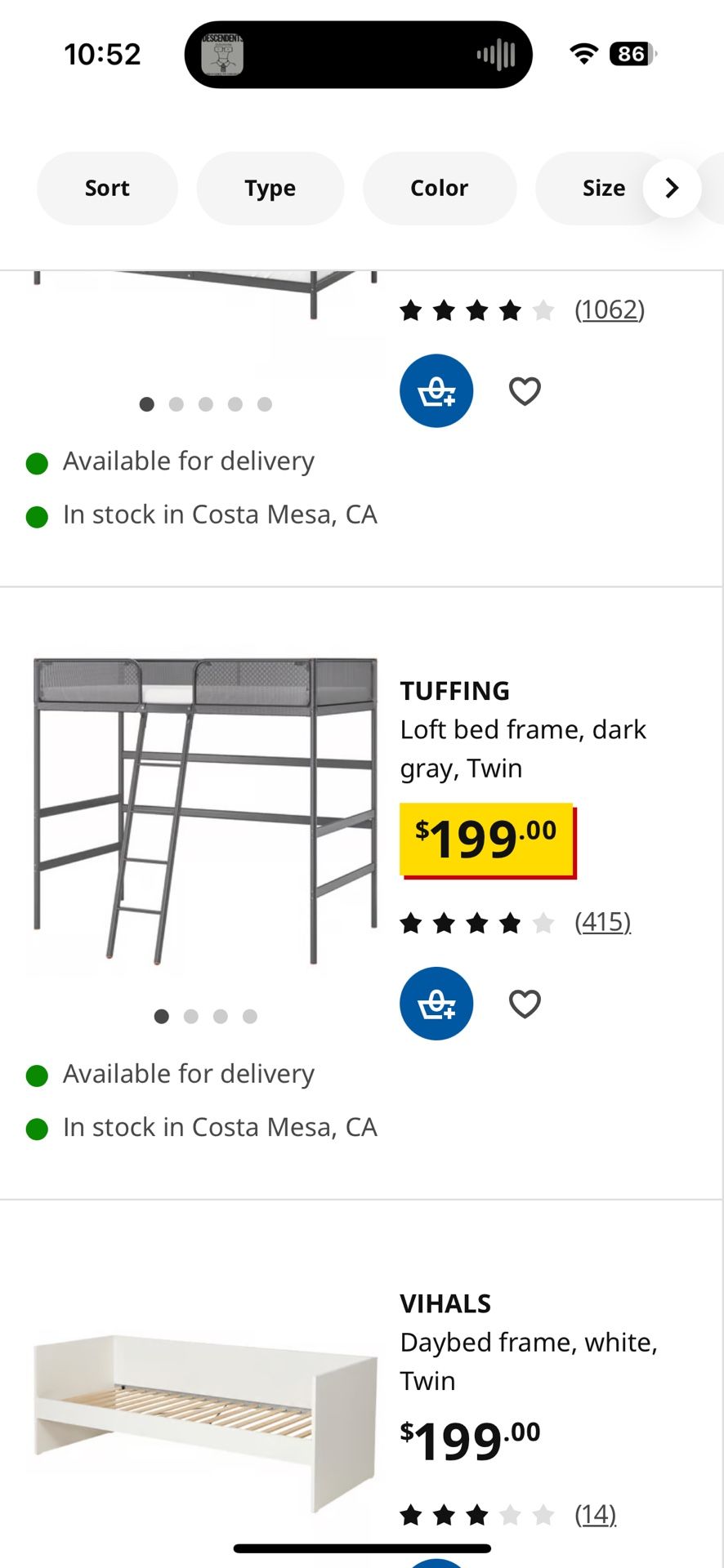Tap the TUFFING loft bed image
The image size is (724, 1568).
point(205,811)
